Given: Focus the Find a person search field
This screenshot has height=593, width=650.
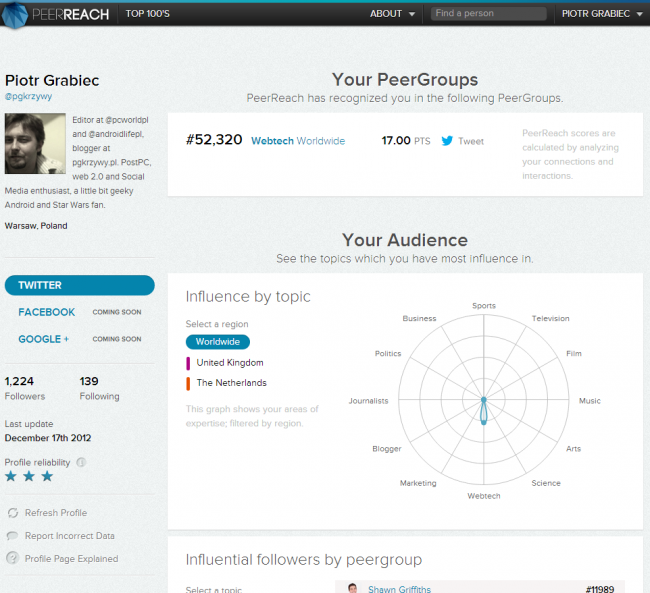Looking at the screenshot, I should click(x=489, y=14).
